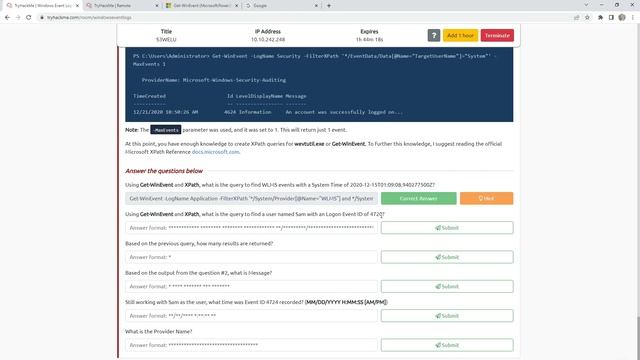Submit the what is Message answer
Image resolution: width=640 pixels, height=360 pixels.
coord(447,287)
